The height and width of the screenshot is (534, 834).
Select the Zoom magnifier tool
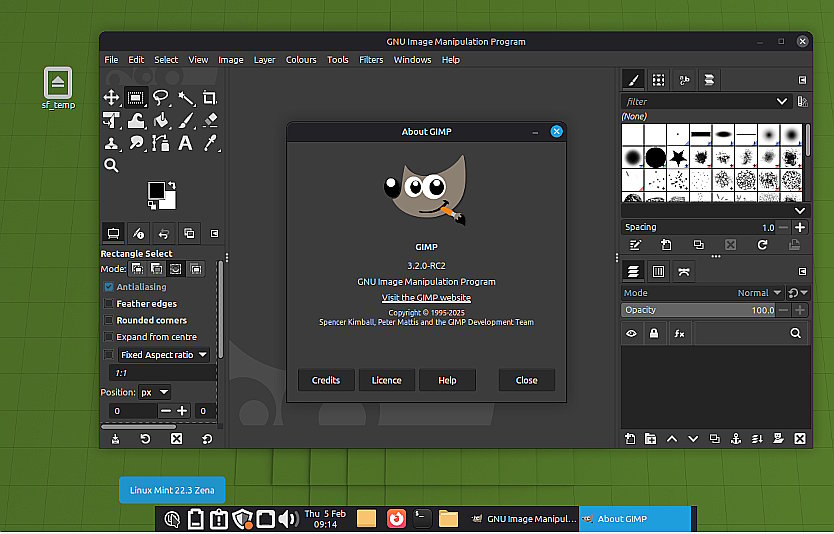tap(111, 165)
